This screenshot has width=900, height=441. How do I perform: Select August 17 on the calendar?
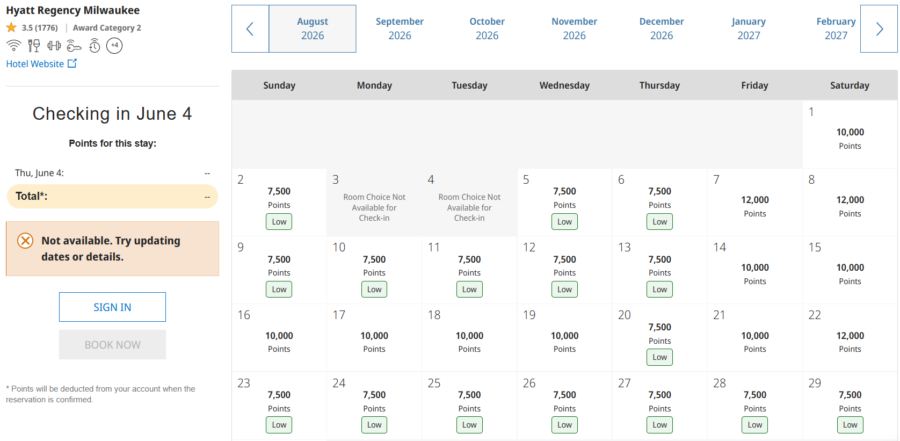point(374,338)
